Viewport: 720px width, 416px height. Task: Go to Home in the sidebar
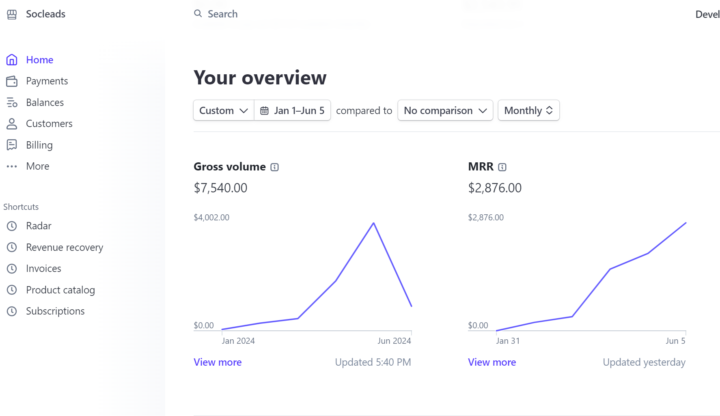[x=39, y=60]
